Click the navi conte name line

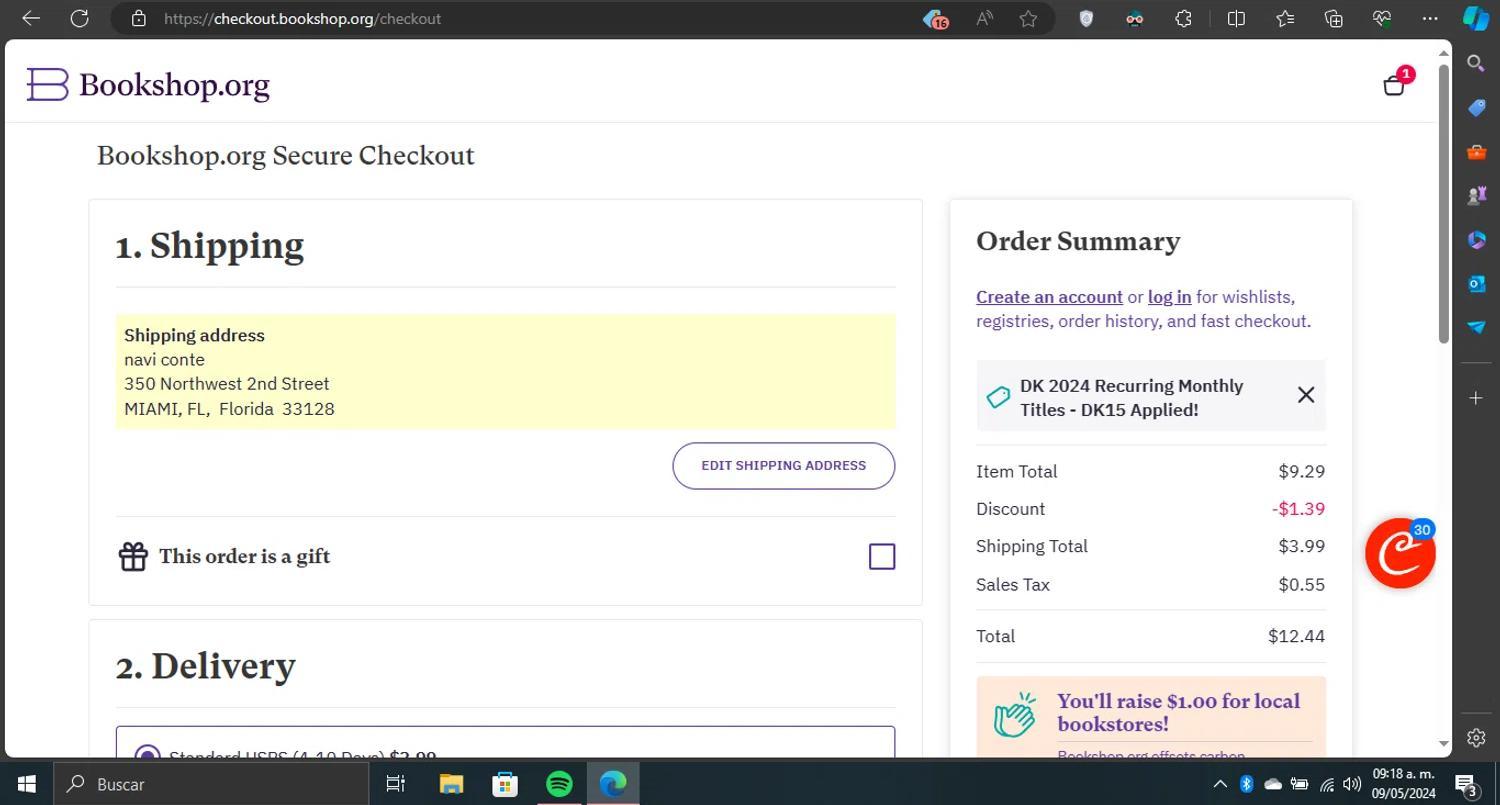point(164,360)
